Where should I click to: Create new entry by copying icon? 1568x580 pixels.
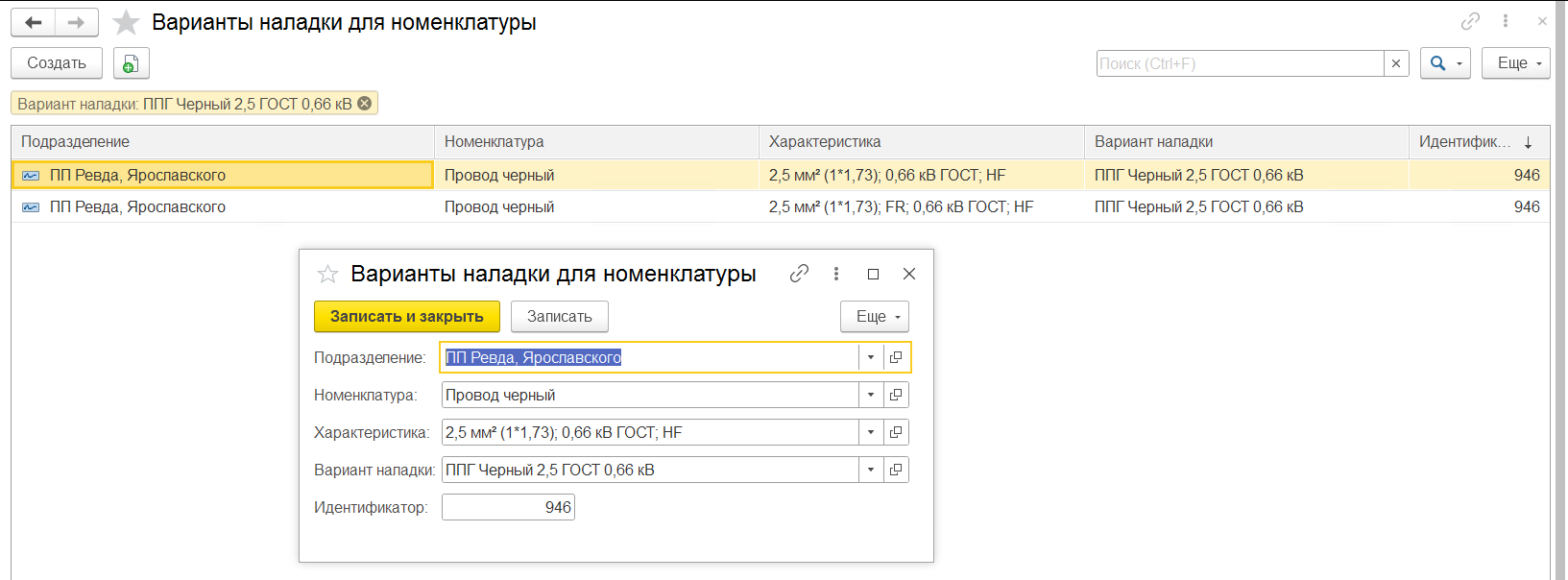pos(132,63)
